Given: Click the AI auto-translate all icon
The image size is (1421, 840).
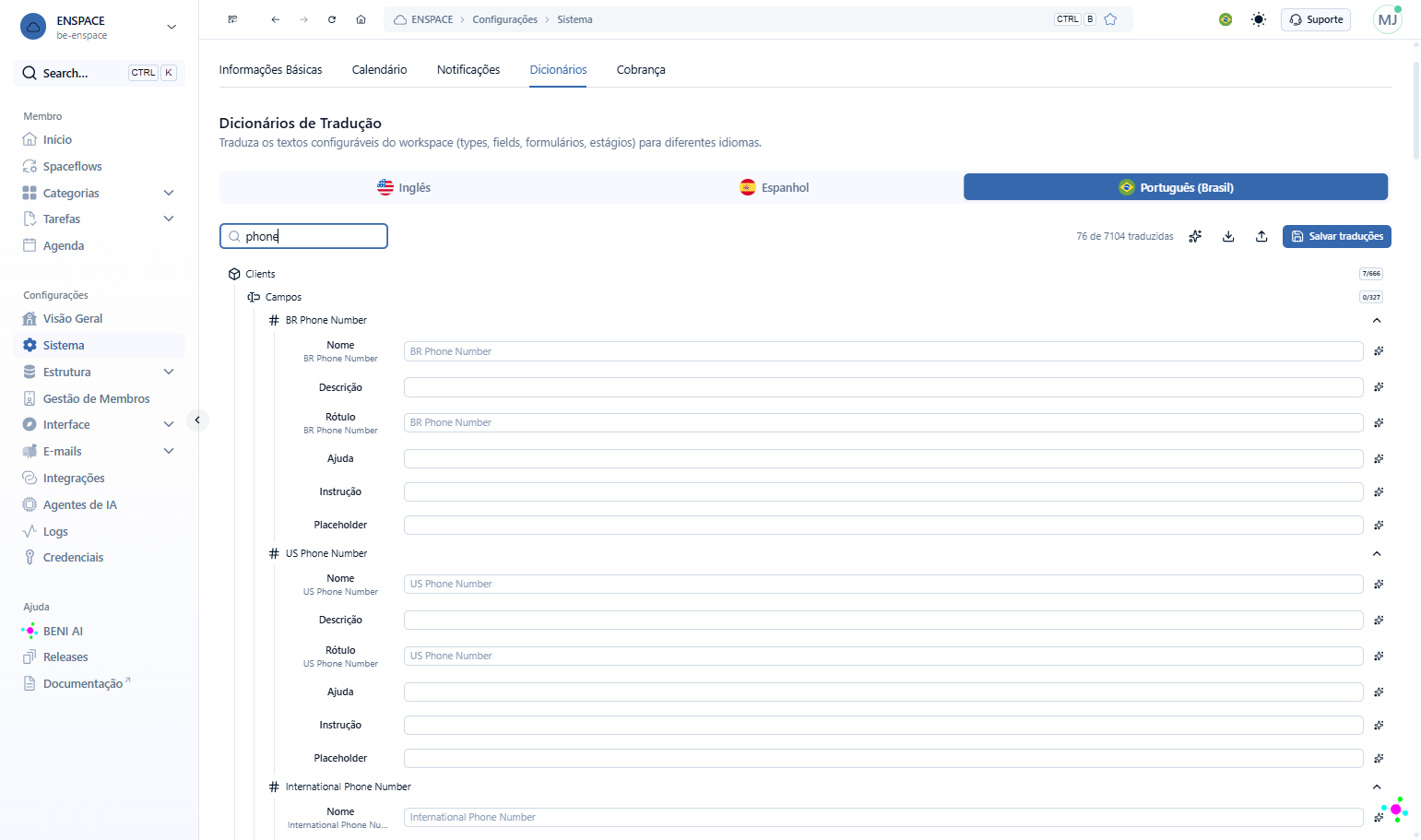Looking at the screenshot, I should [1195, 236].
